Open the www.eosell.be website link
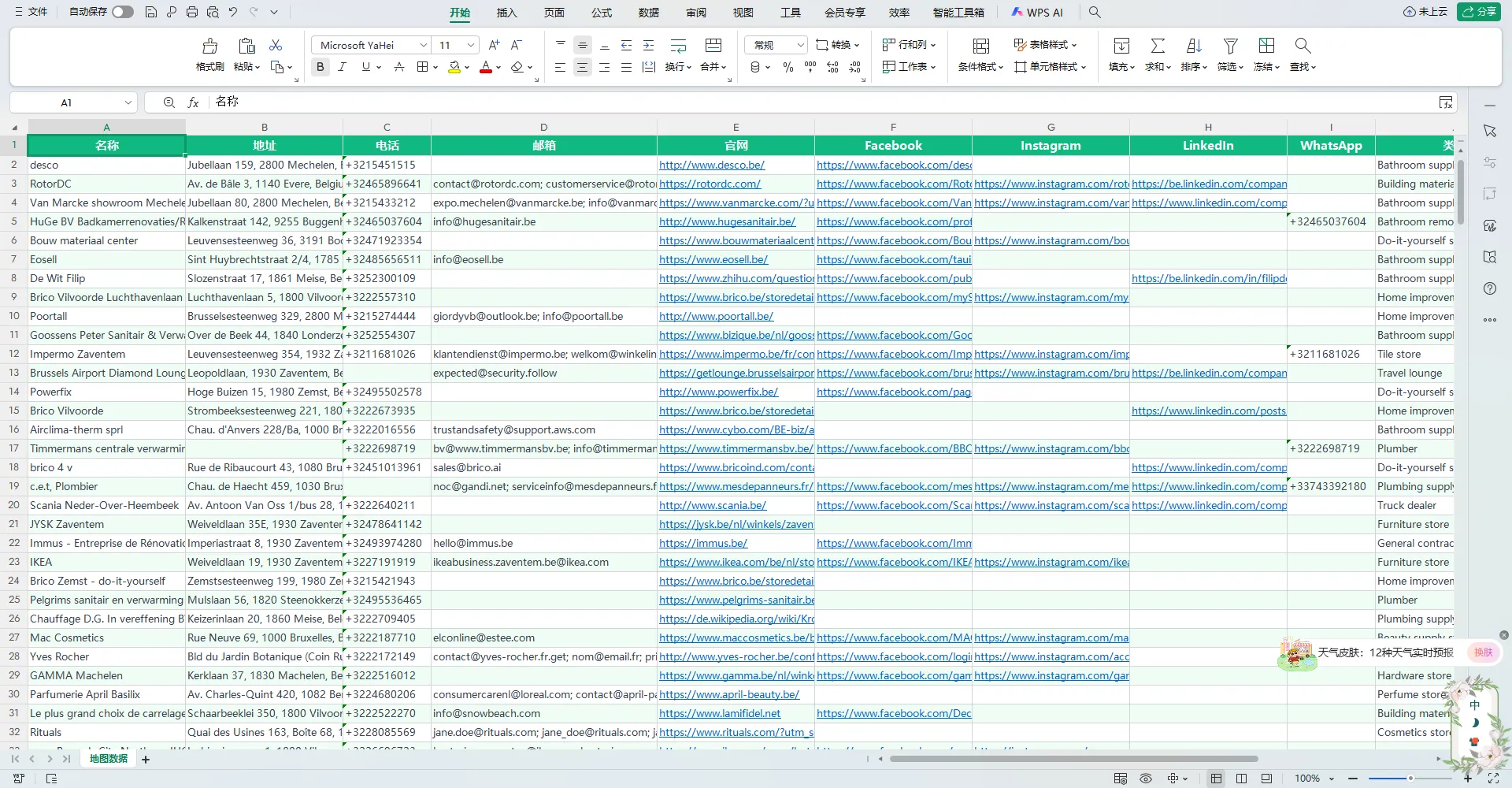Viewport: 1512px width, 788px height. point(713,259)
